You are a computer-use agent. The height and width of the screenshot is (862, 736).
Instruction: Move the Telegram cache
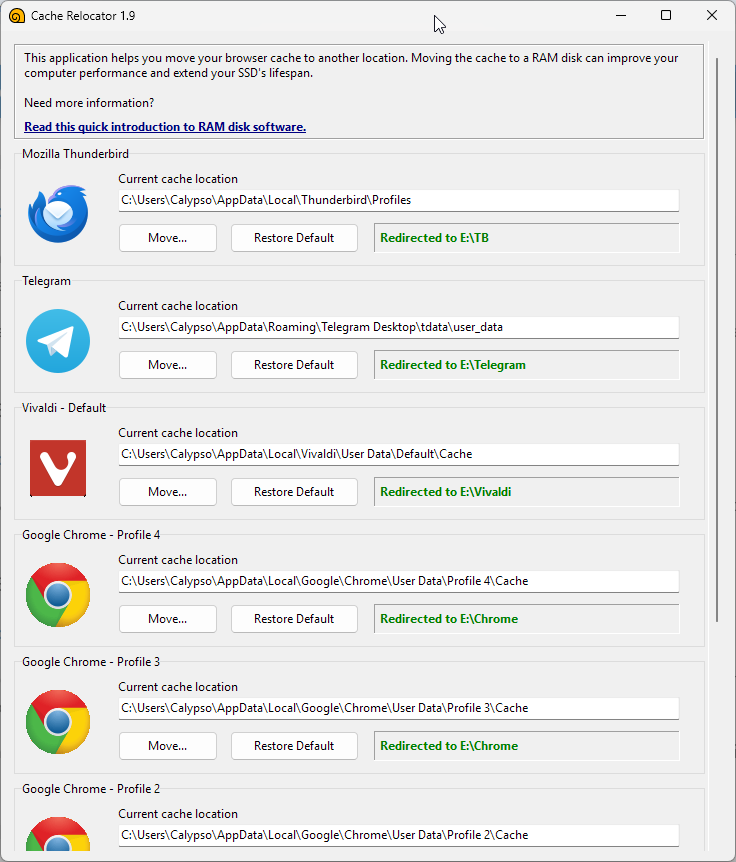pyautogui.click(x=168, y=365)
